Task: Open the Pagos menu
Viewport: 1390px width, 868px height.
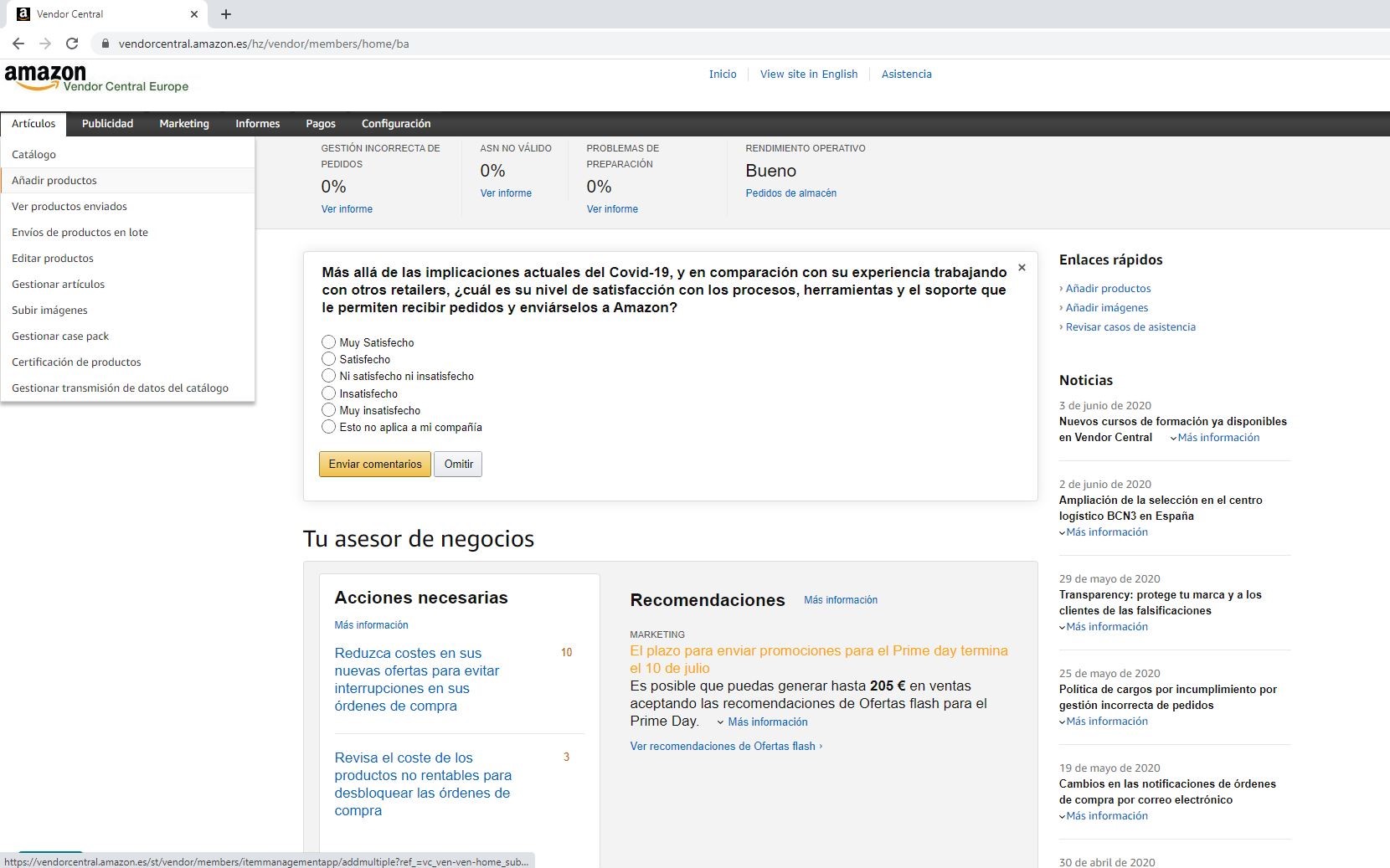Action: 321,124
